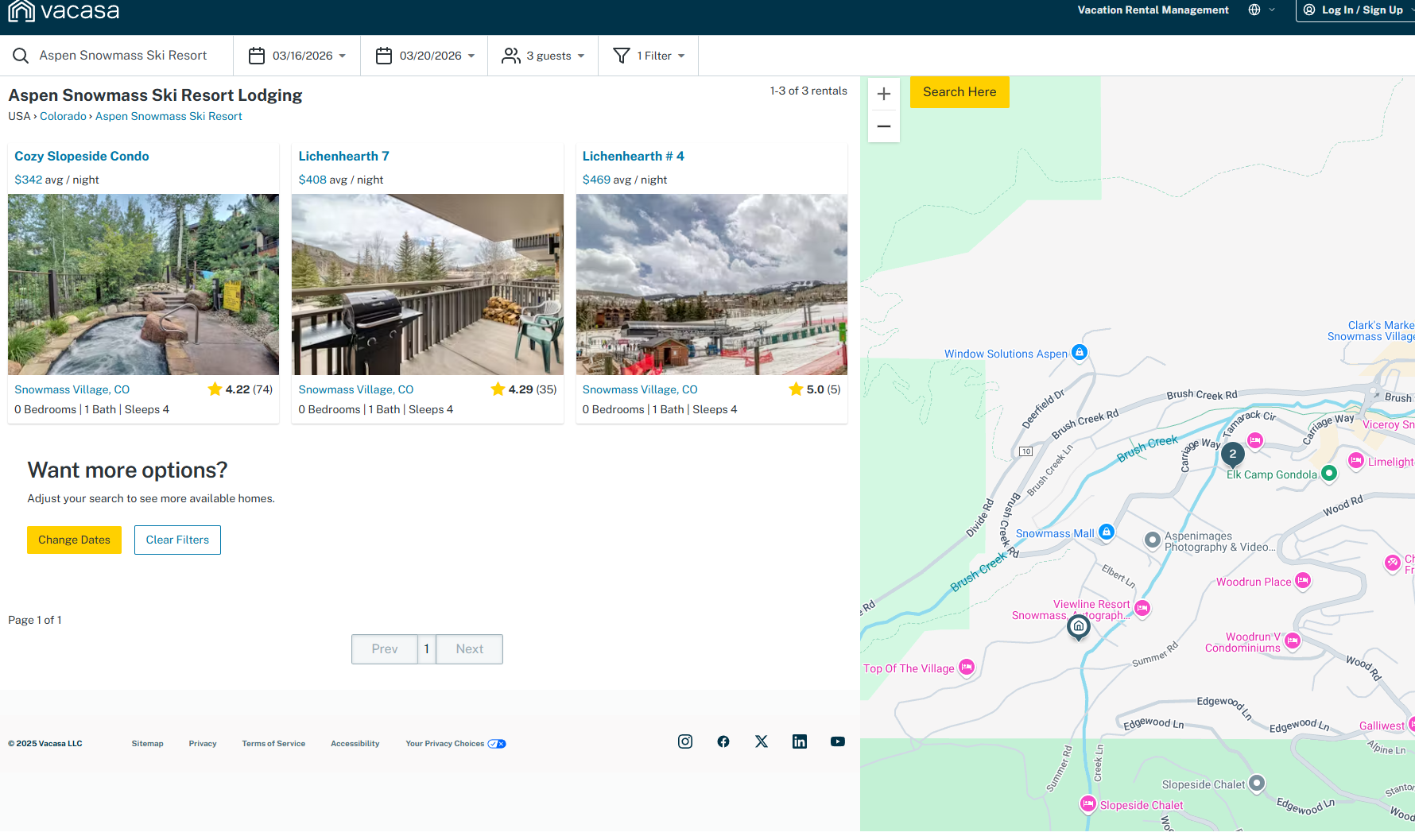Click the 4.29 (35) rating text
This screenshot has width=1415, height=840.
pos(533,389)
